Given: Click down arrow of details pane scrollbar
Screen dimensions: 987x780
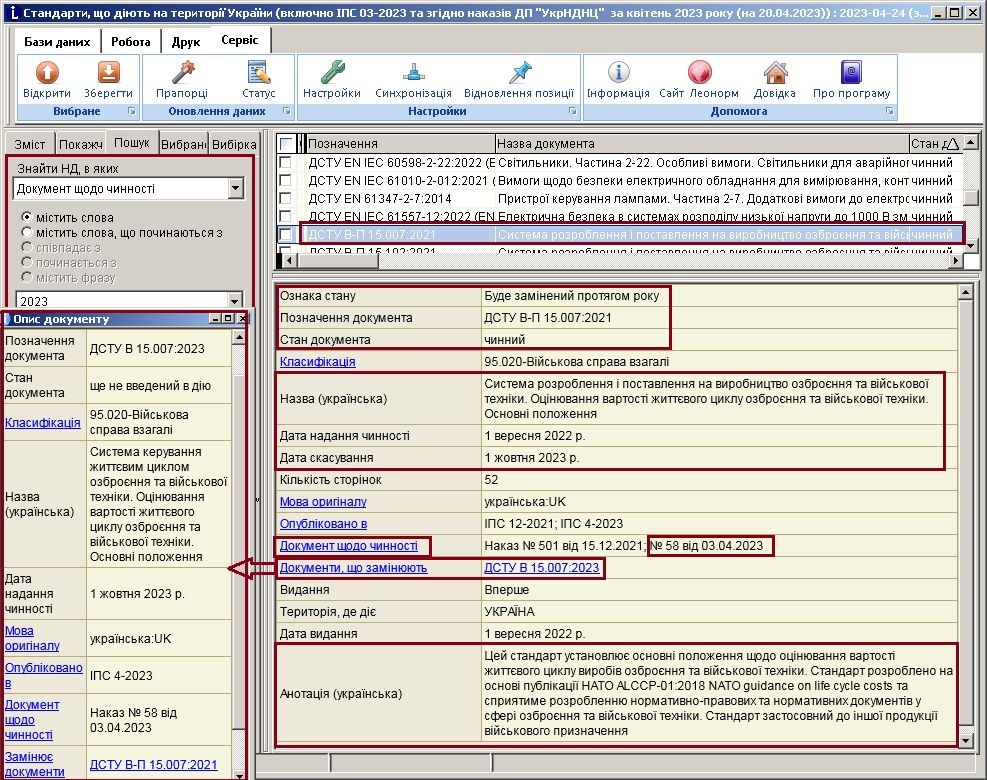Looking at the screenshot, I should pyautogui.click(x=965, y=740).
